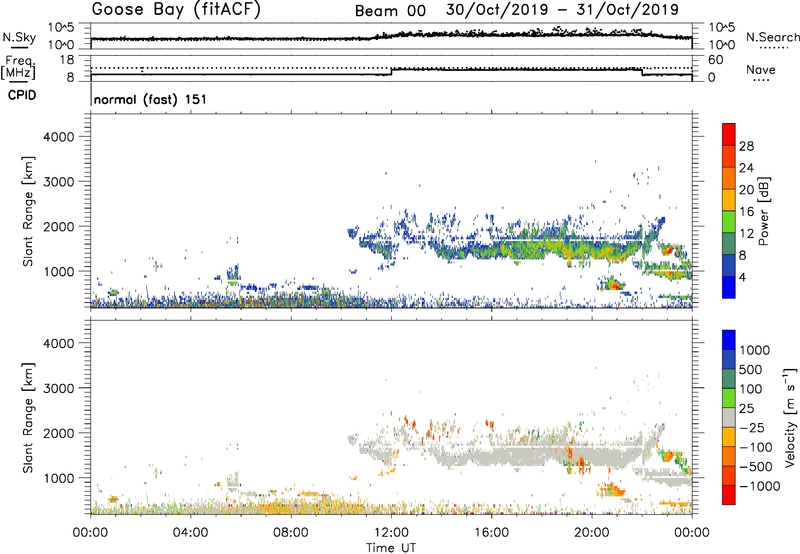
Task: Click the 'Velocity [m s-1]' colorbar label
Action: tap(790, 417)
